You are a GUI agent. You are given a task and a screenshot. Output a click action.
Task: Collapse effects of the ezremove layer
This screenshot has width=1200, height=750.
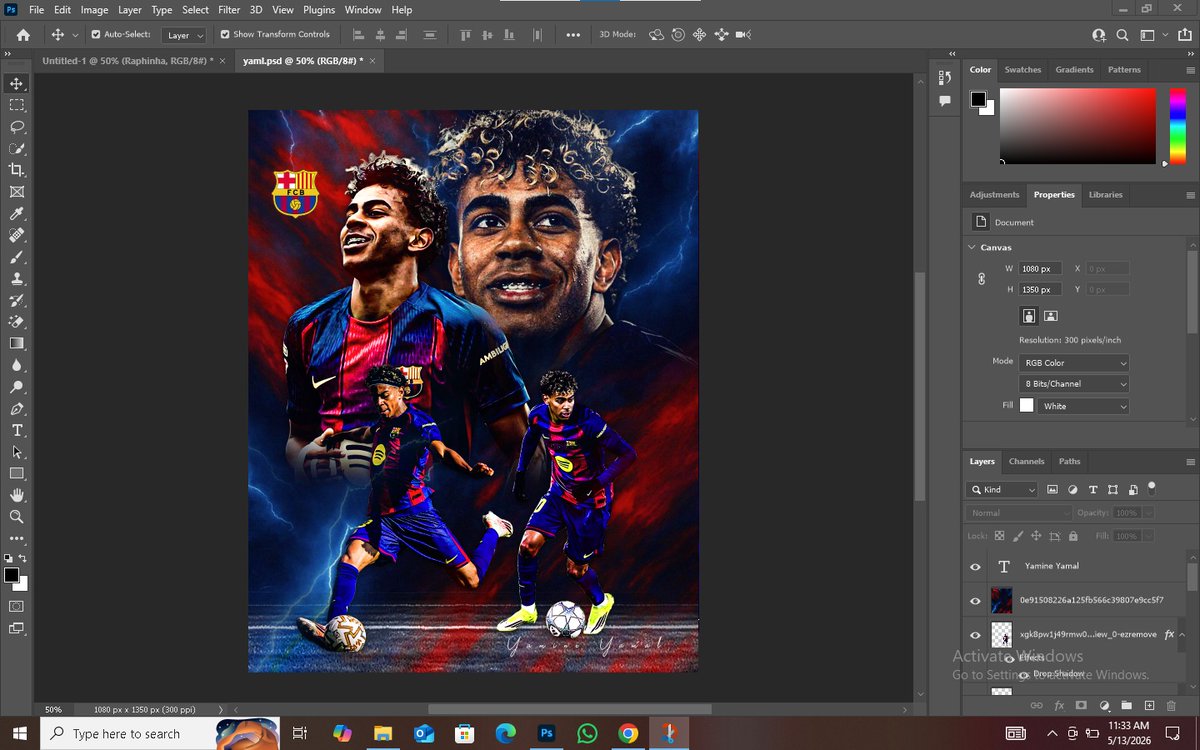pos(1182,635)
